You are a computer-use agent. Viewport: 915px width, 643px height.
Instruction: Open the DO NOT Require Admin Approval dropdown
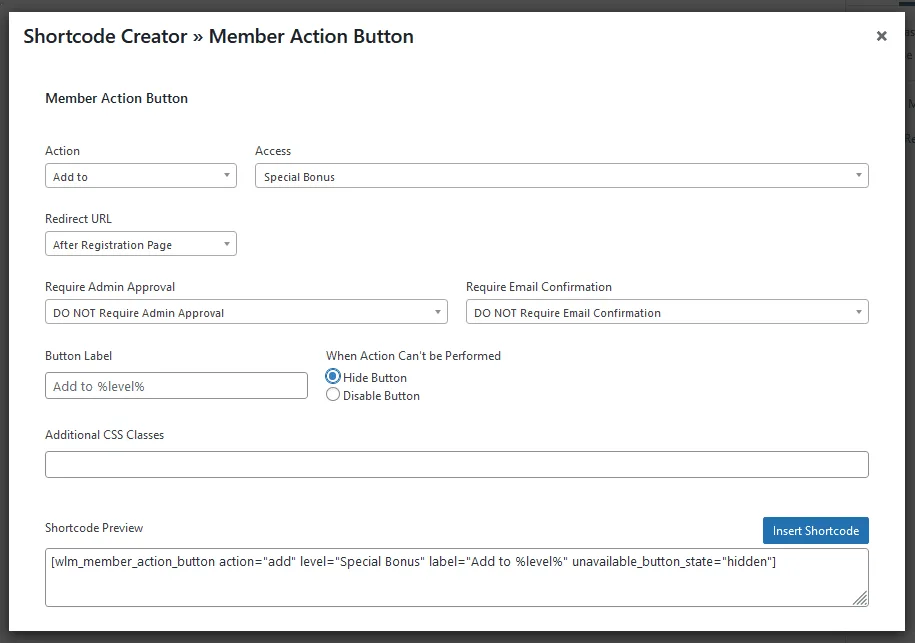click(x=246, y=312)
